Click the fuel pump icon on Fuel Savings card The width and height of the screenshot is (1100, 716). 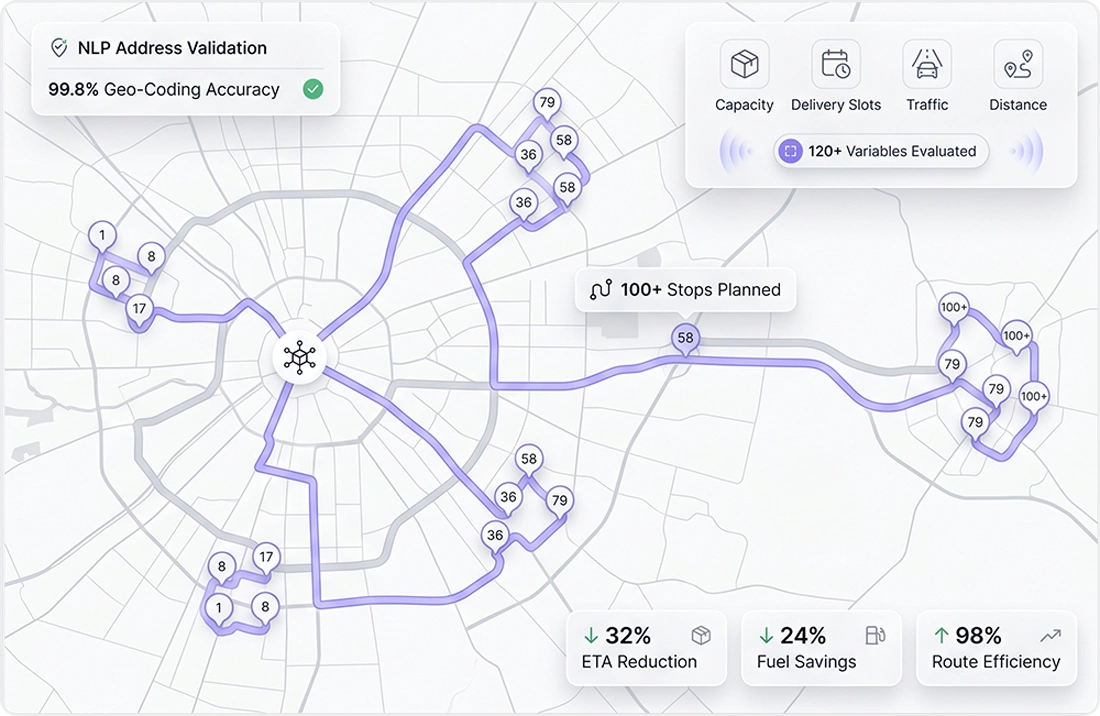coord(875,635)
